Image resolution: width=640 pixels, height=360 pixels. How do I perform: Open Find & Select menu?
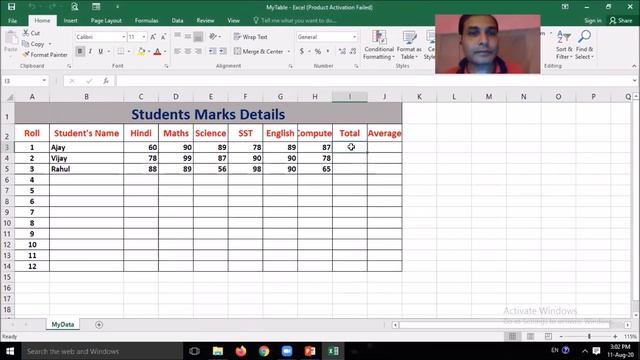[584, 45]
